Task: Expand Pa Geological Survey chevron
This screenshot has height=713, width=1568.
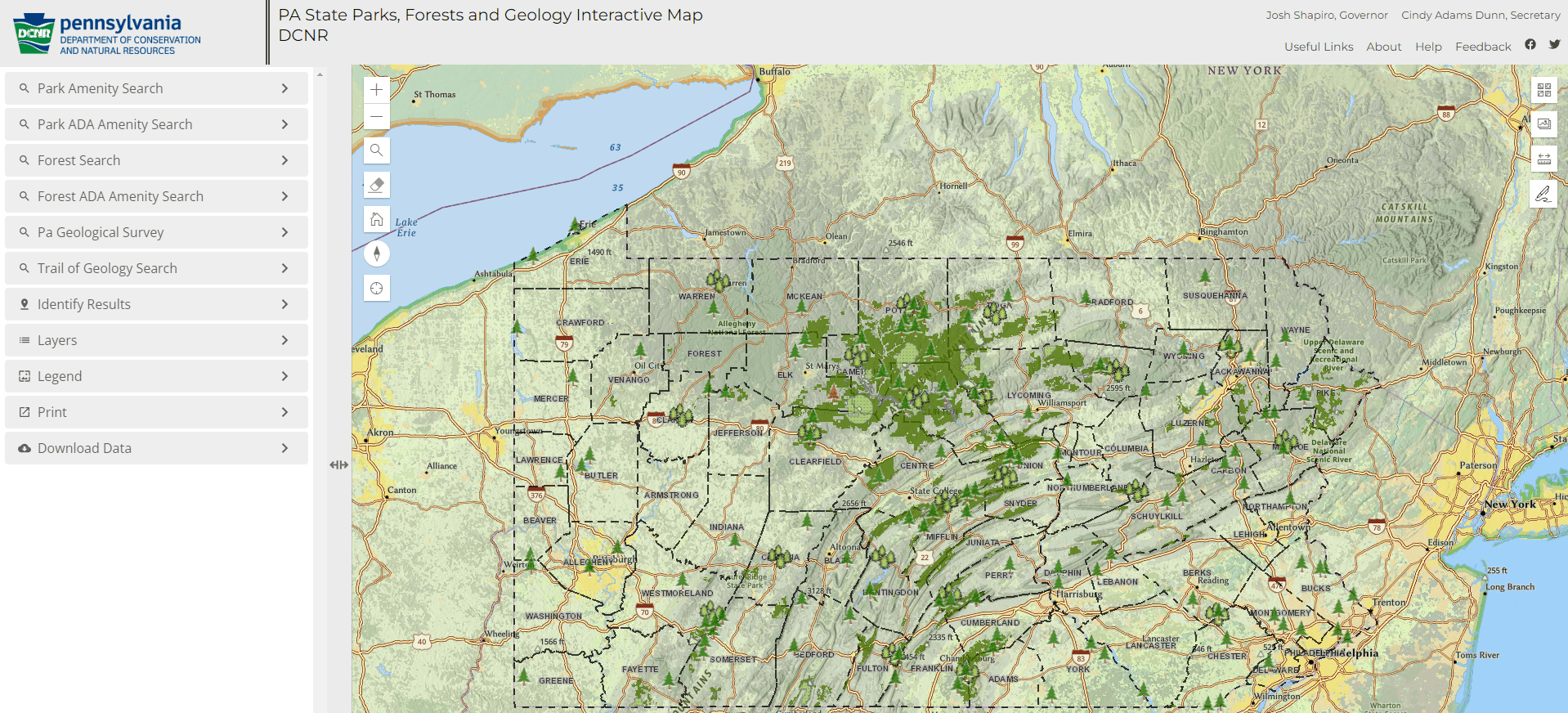Action: tap(284, 232)
